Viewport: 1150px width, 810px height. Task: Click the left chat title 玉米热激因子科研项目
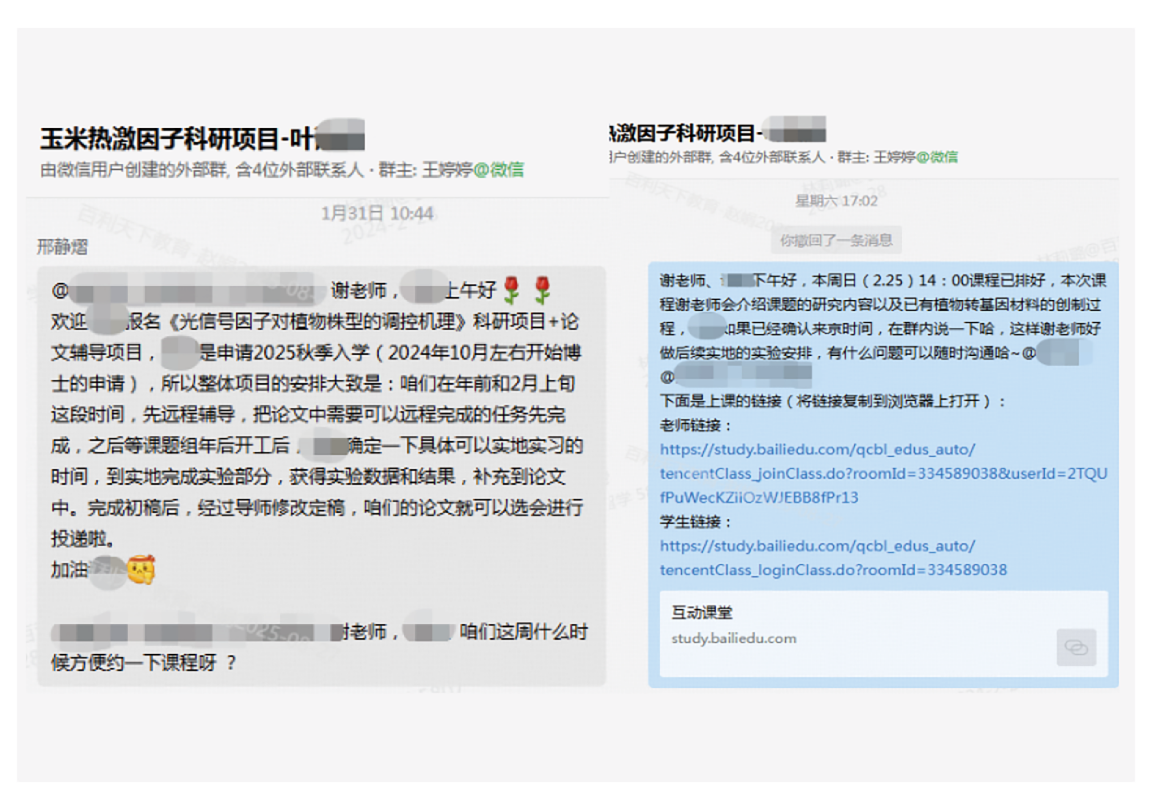point(170,137)
